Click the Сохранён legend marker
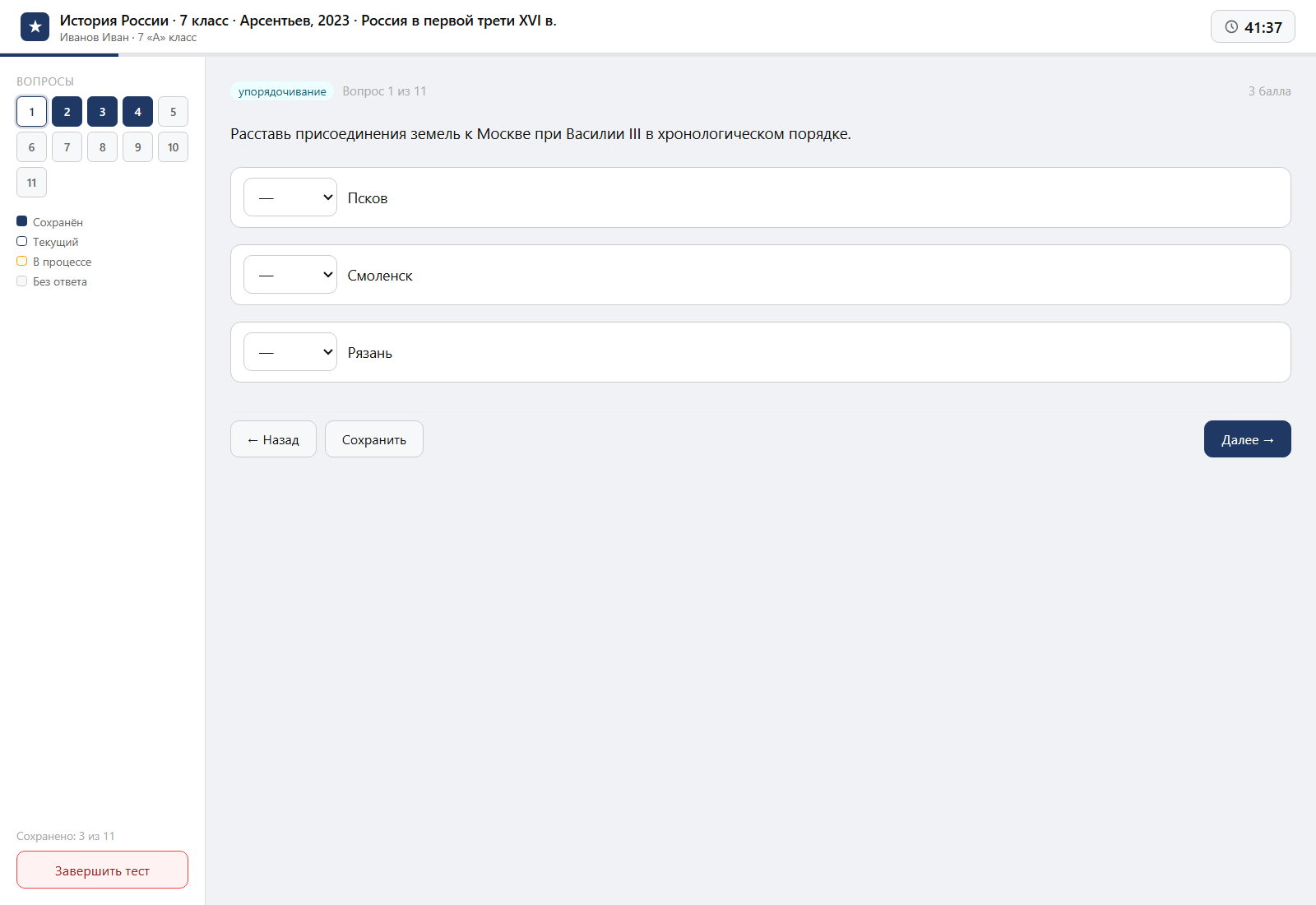This screenshot has width=1316, height=905. pos(22,221)
